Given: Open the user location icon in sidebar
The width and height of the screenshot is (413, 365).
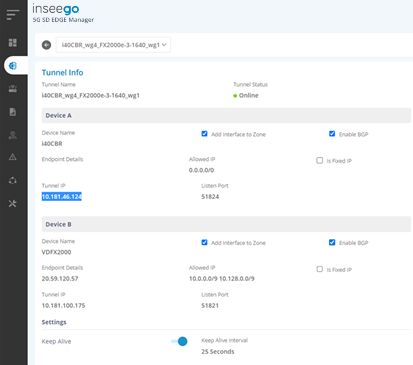Looking at the screenshot, I should coord(13,135).
